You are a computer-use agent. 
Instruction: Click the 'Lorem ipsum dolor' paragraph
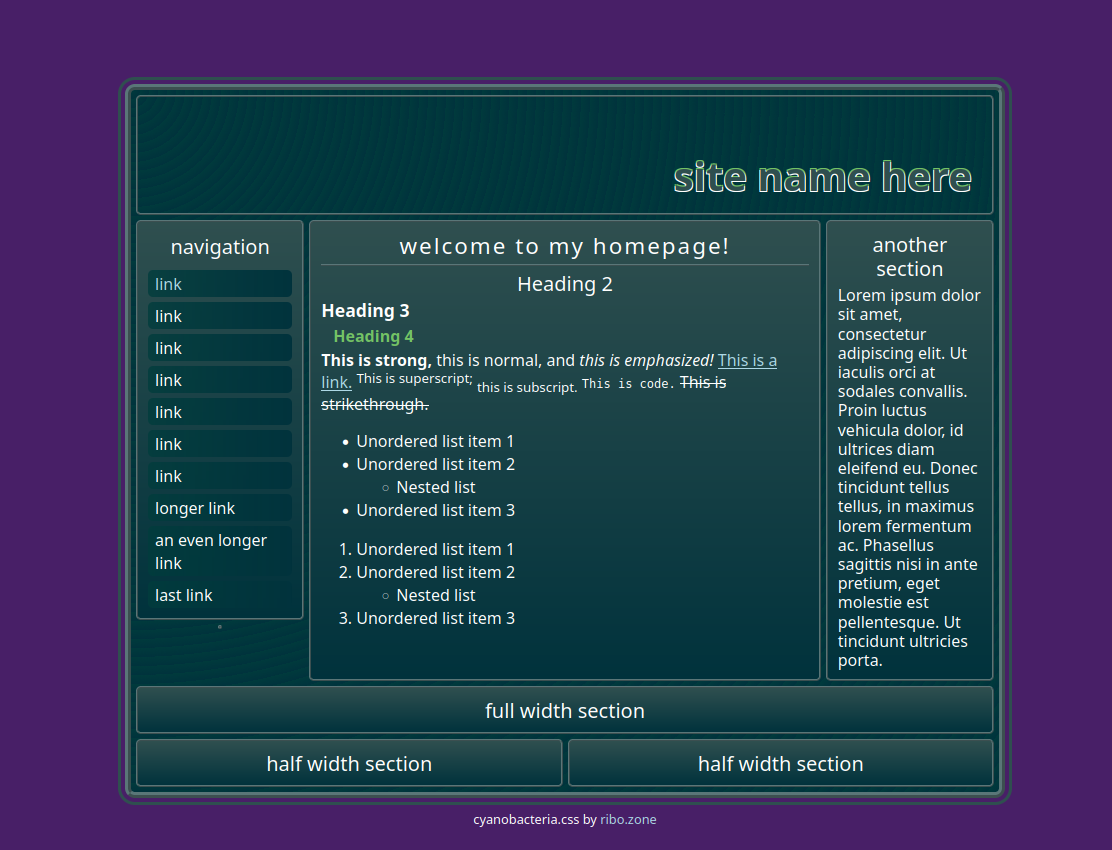(909, 478)
